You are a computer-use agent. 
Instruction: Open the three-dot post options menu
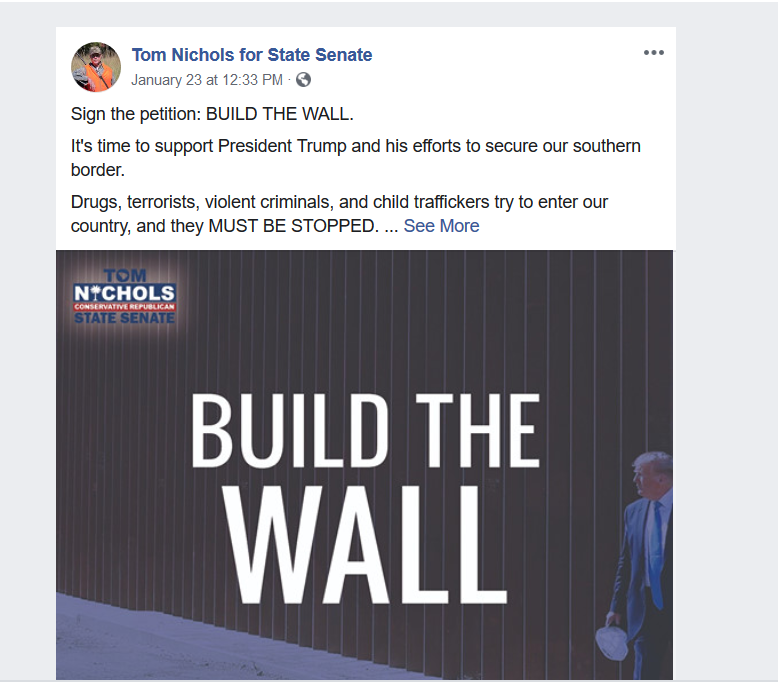tap(653, 53)
